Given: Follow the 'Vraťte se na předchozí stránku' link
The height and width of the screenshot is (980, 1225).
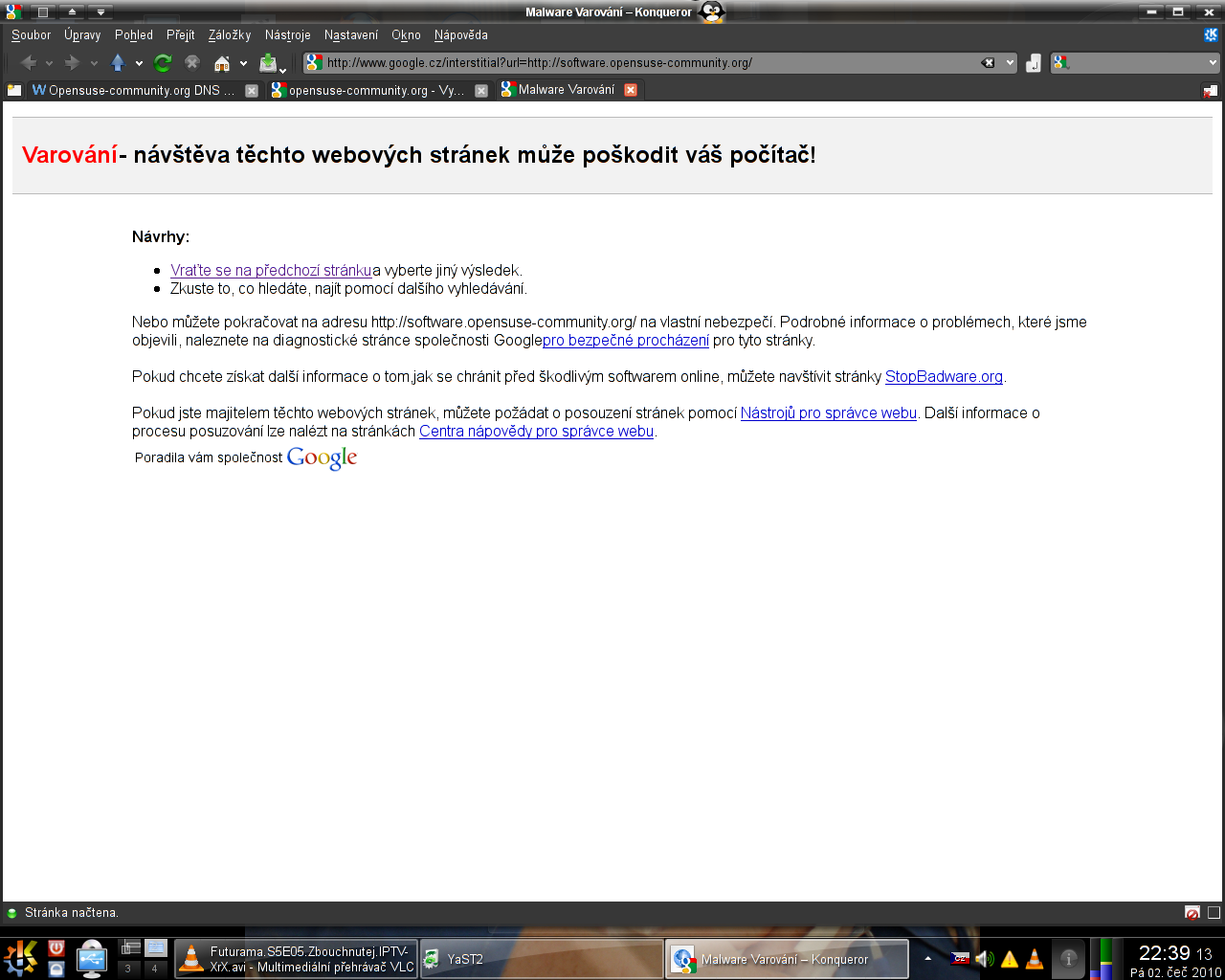Looking at the screenshot, I should click(271, 271).
